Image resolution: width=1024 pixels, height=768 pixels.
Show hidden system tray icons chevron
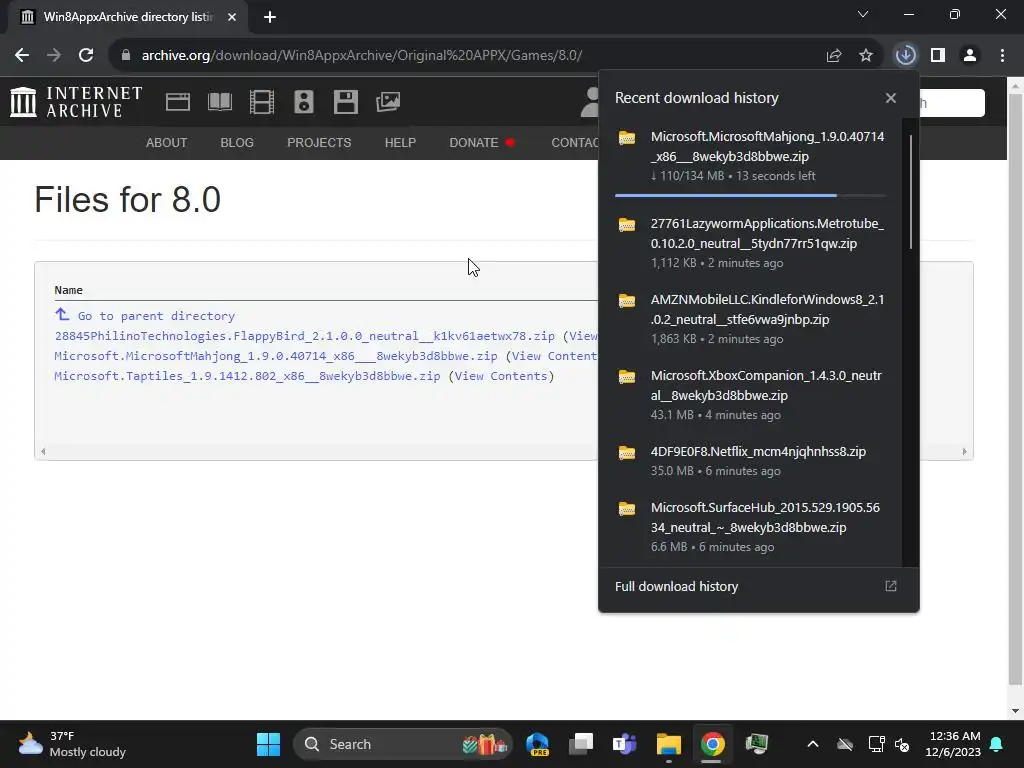813,744
